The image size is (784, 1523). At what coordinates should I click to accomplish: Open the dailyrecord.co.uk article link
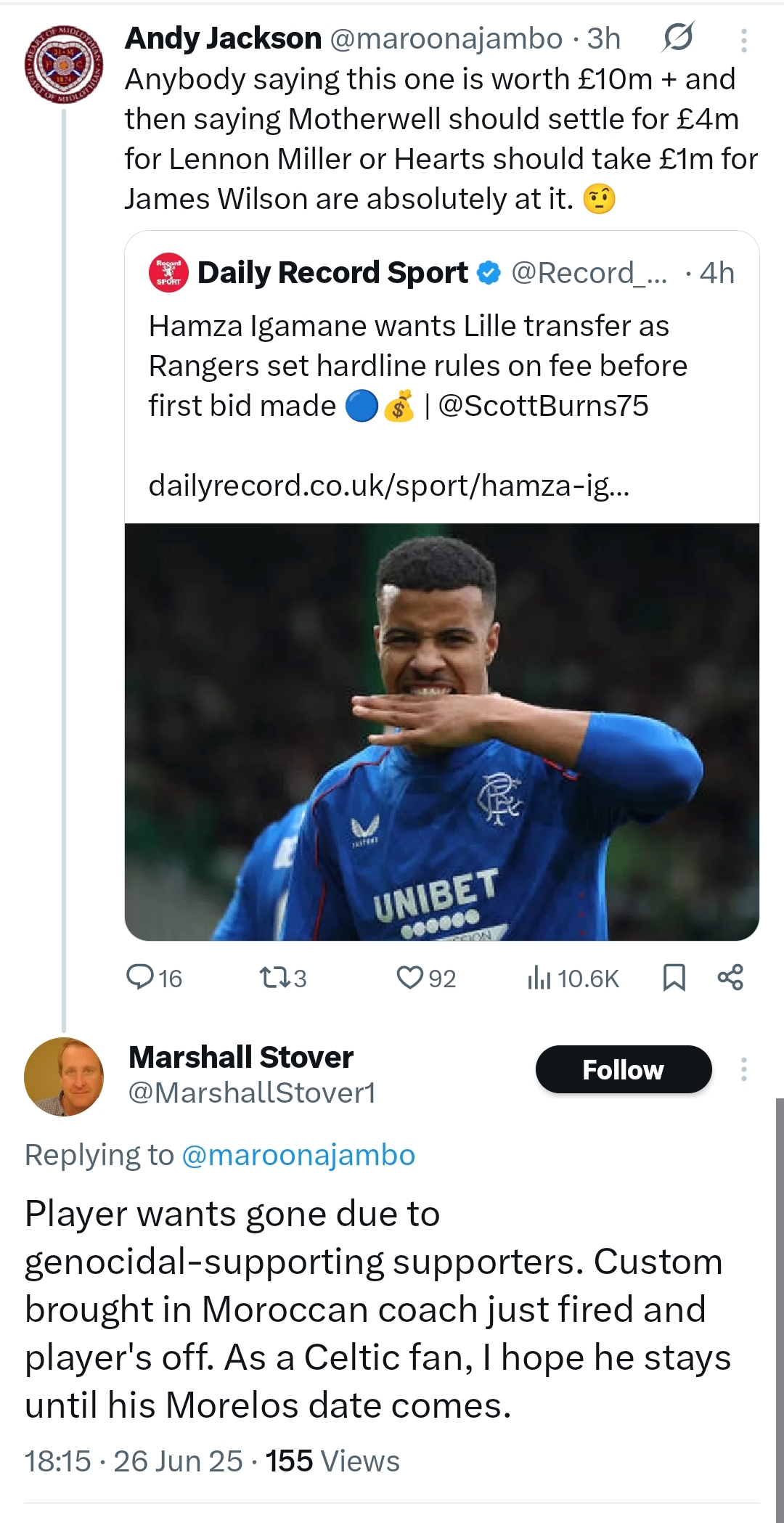tap(389, 485)
